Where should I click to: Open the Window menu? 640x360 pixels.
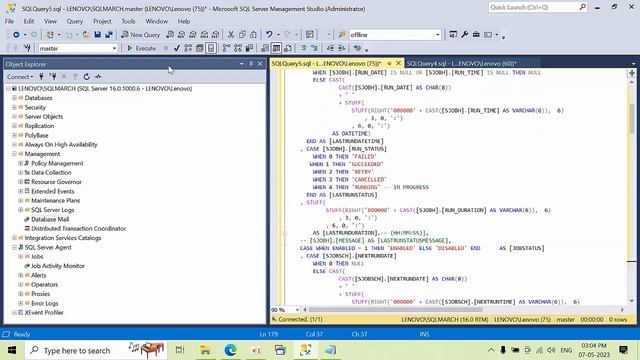tap(156, 21)
